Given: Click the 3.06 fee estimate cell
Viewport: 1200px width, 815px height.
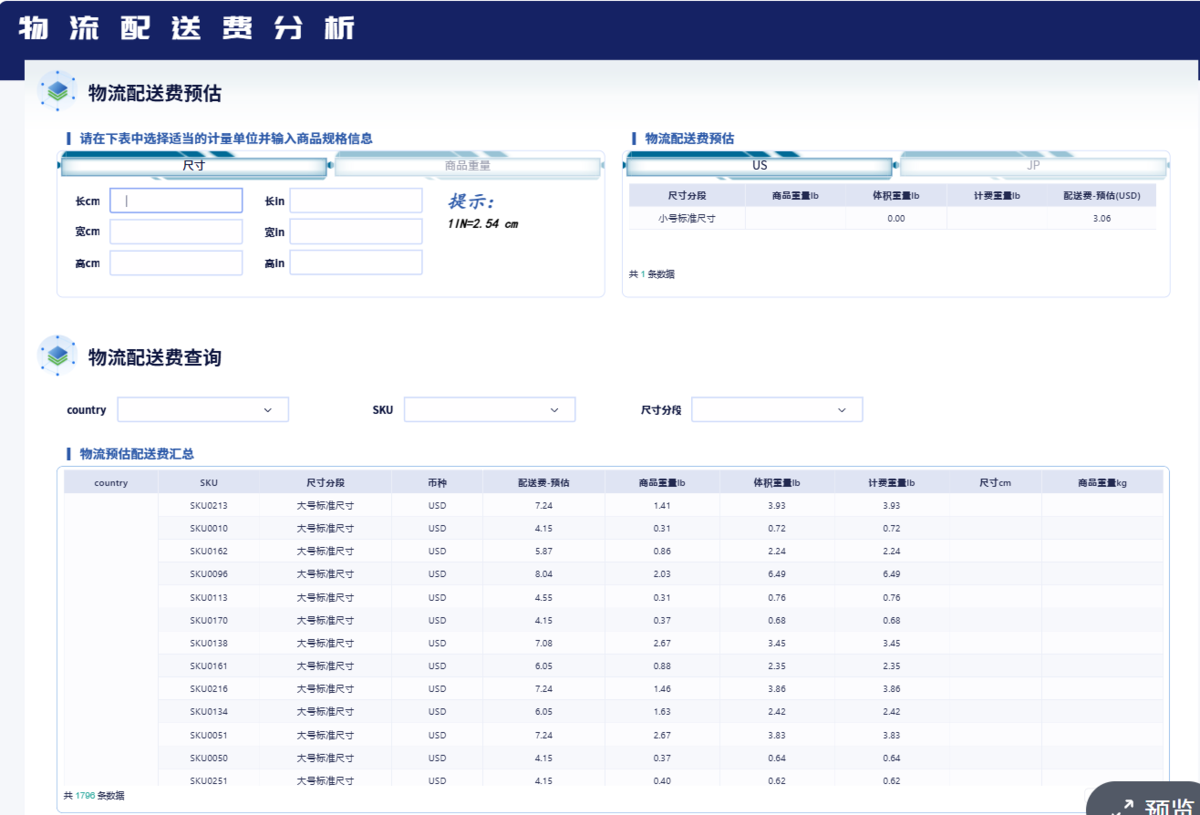Looking at the screenshot, I should [x=1102, y=218].
